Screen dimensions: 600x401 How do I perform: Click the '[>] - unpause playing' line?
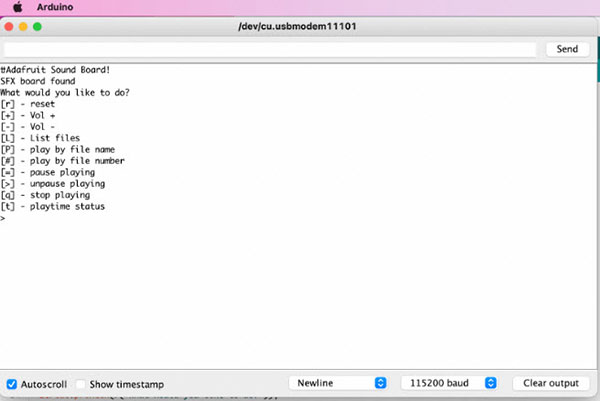click(x=52, y=184)
